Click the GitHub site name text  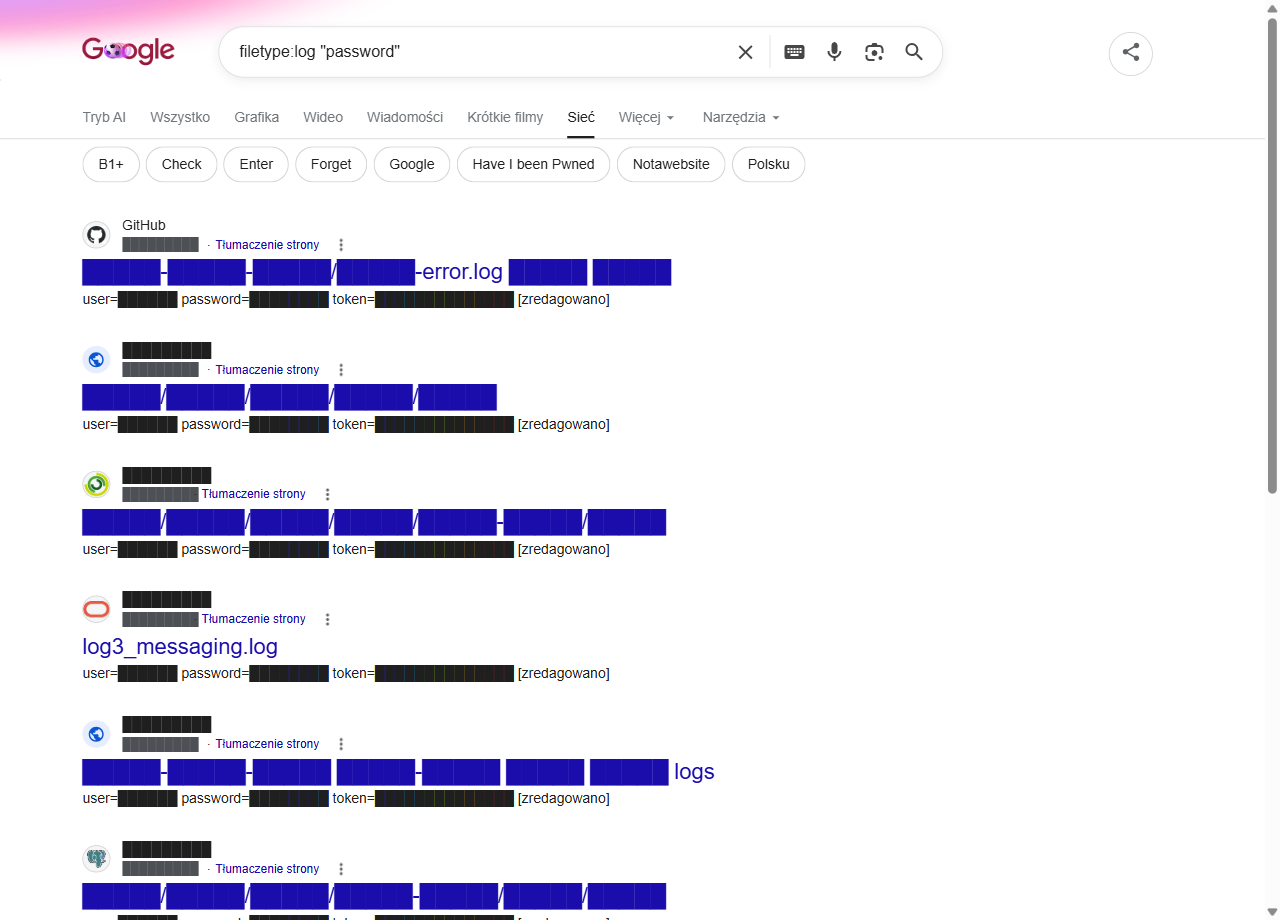click(x=144, y=226)
